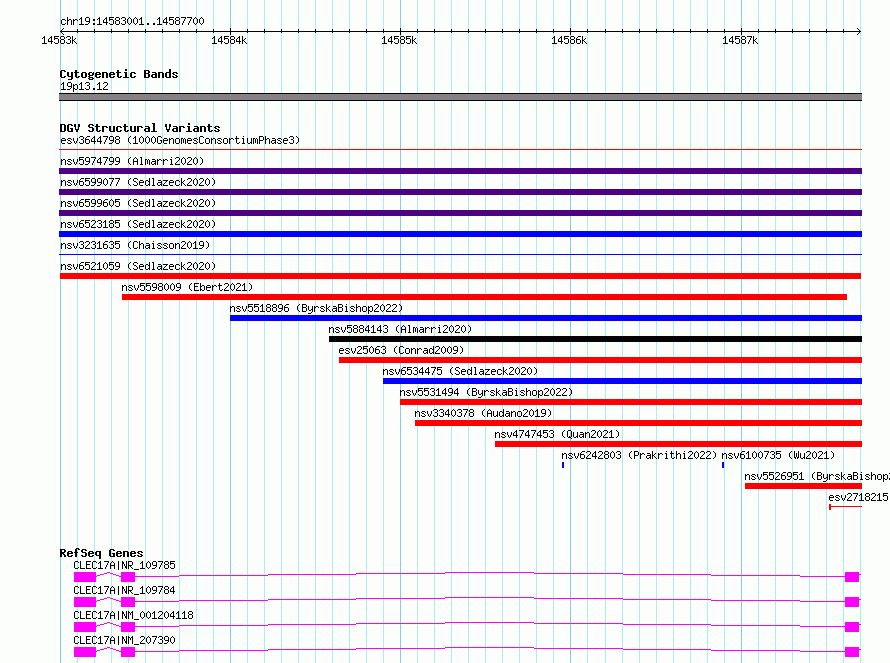Click the nsv5884143 (Almarri2020) black bar
The image size is (890, 663).
[x=595, y=339]
